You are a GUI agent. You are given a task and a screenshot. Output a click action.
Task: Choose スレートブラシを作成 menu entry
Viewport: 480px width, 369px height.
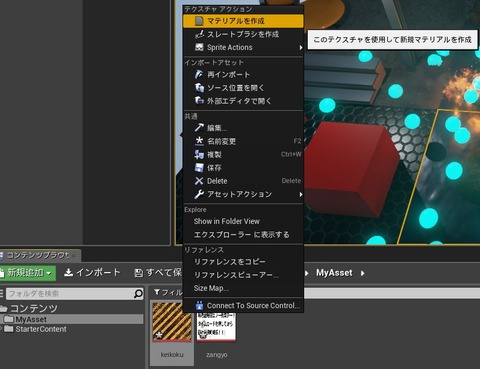[x=243, y=34]
